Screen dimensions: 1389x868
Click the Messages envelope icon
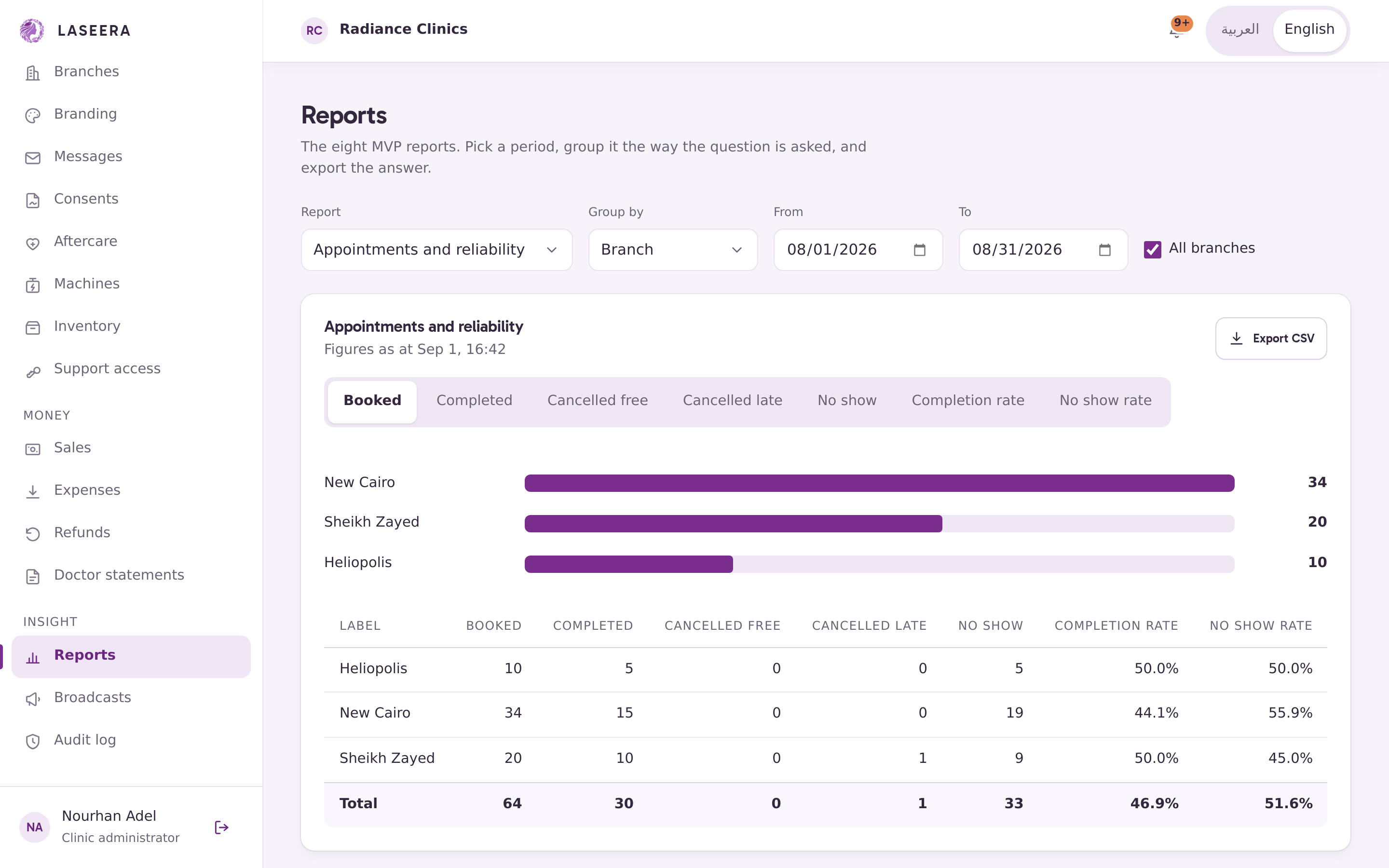[x=33, y=158]
